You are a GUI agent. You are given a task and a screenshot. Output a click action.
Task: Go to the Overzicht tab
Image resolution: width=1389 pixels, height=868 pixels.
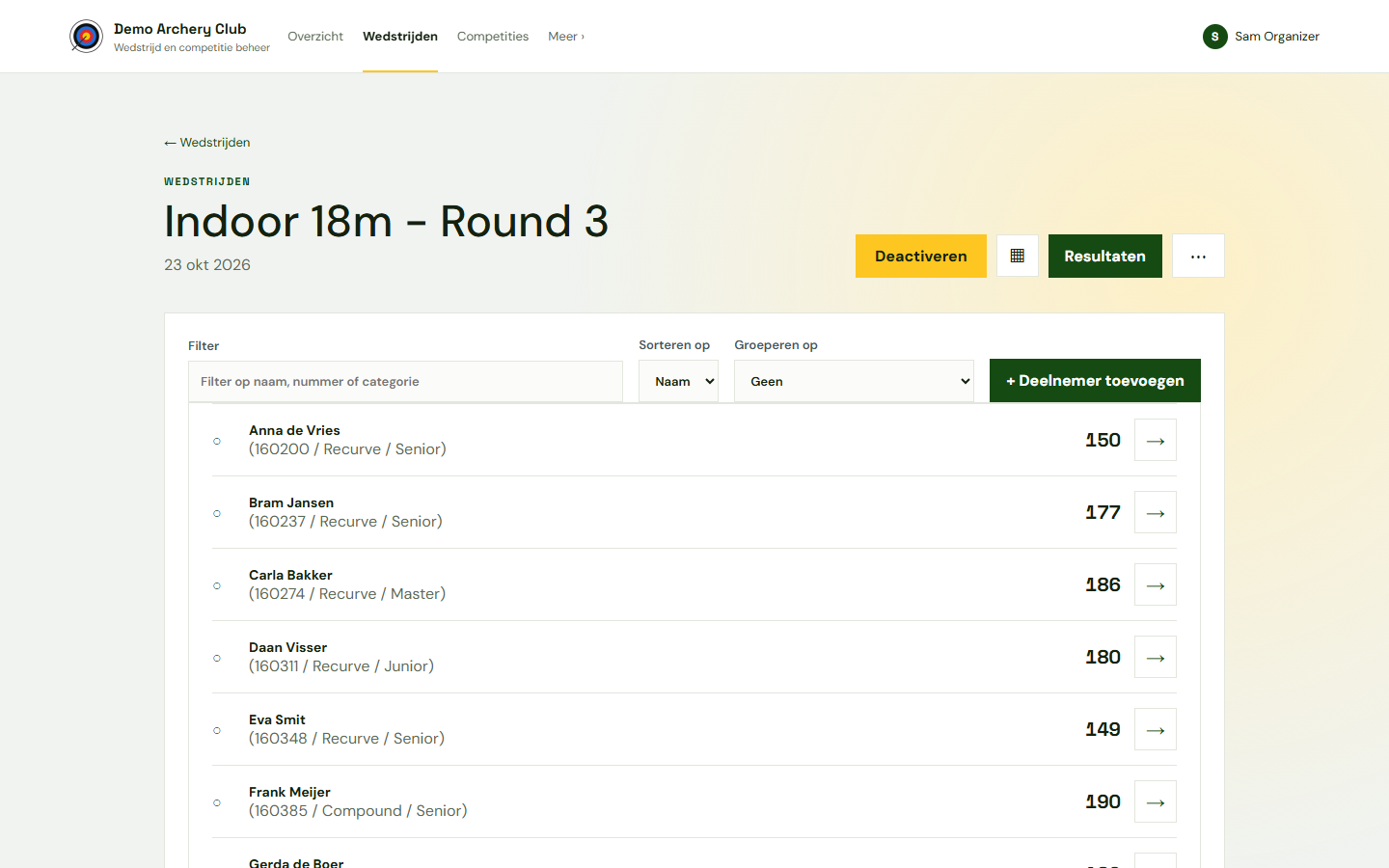315,37
